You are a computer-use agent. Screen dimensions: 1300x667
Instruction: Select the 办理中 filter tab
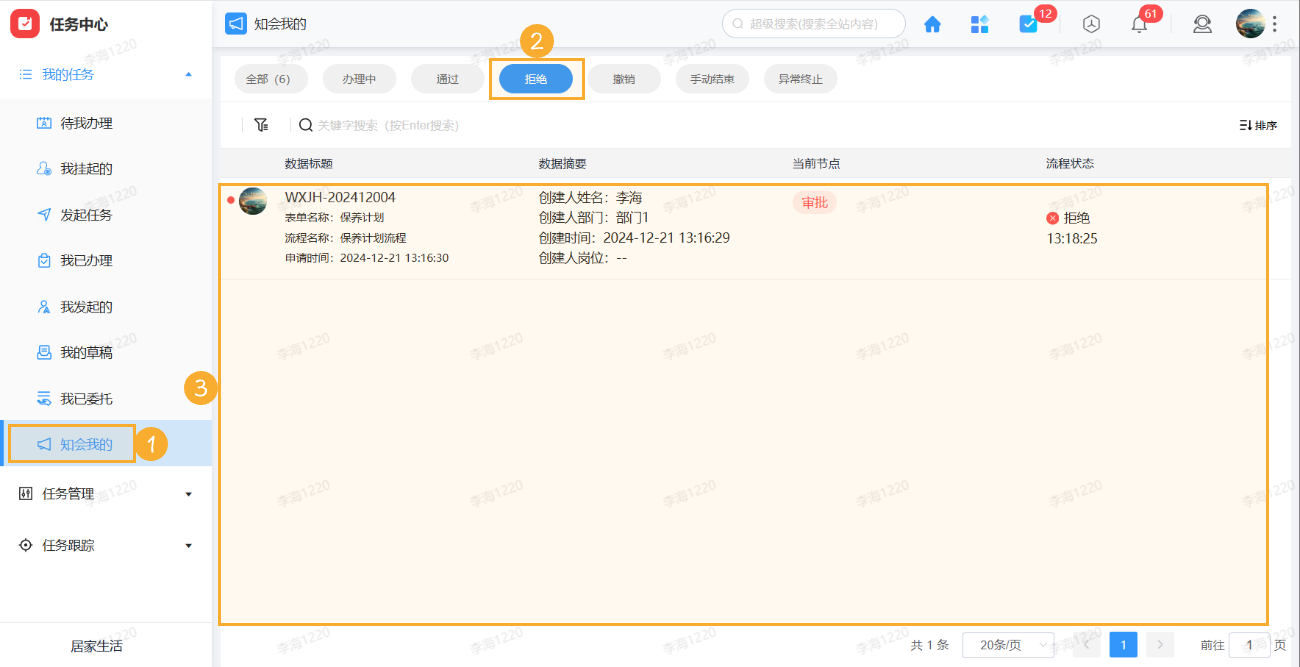click(359, 78)
